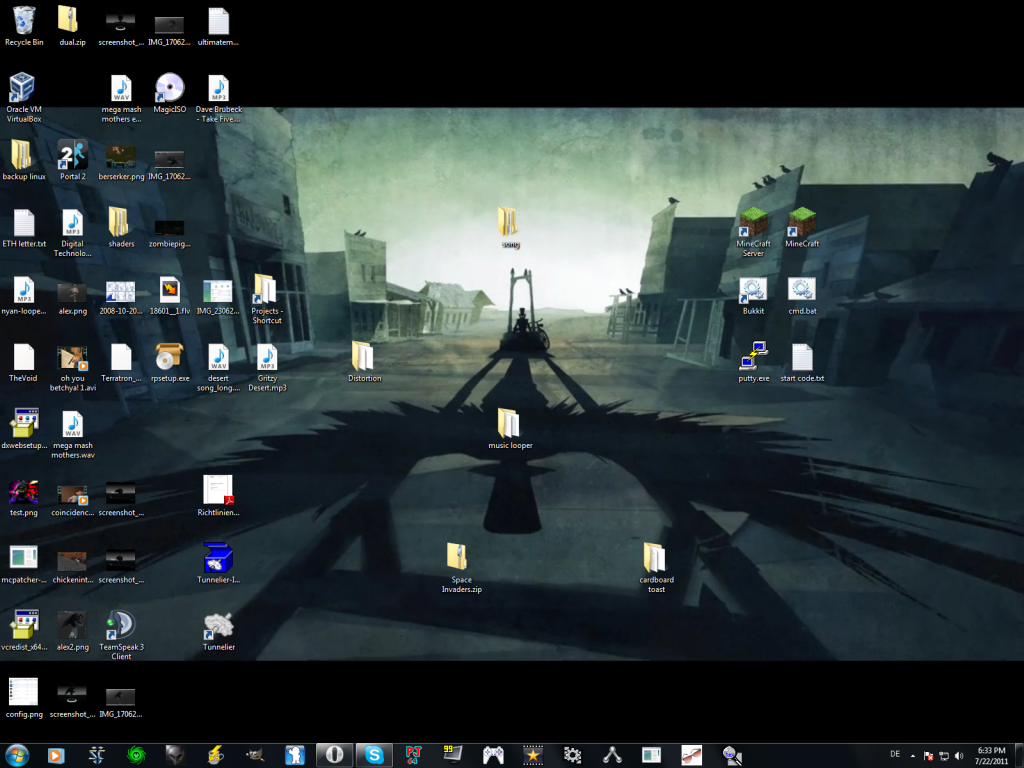
Task: Select the alex2.png image
Action: [x=72, y=632]
